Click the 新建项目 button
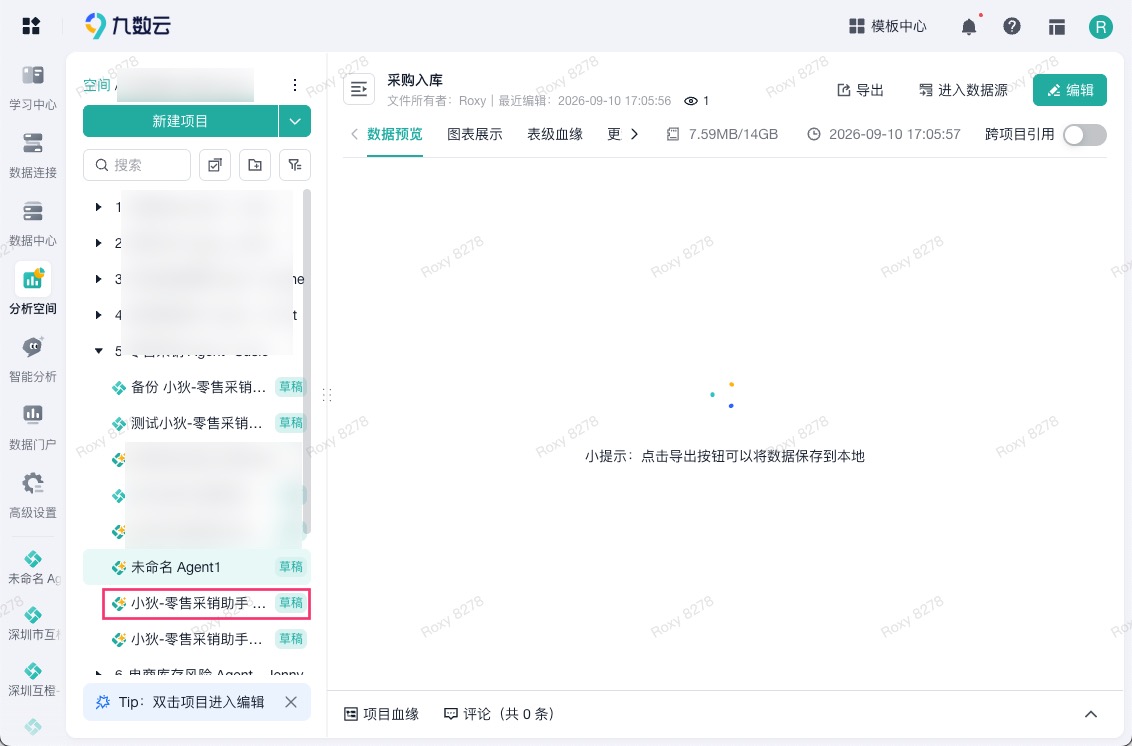Image resolution: width=1132 pixels, height=746 pixels. click(x=180, y=121)
